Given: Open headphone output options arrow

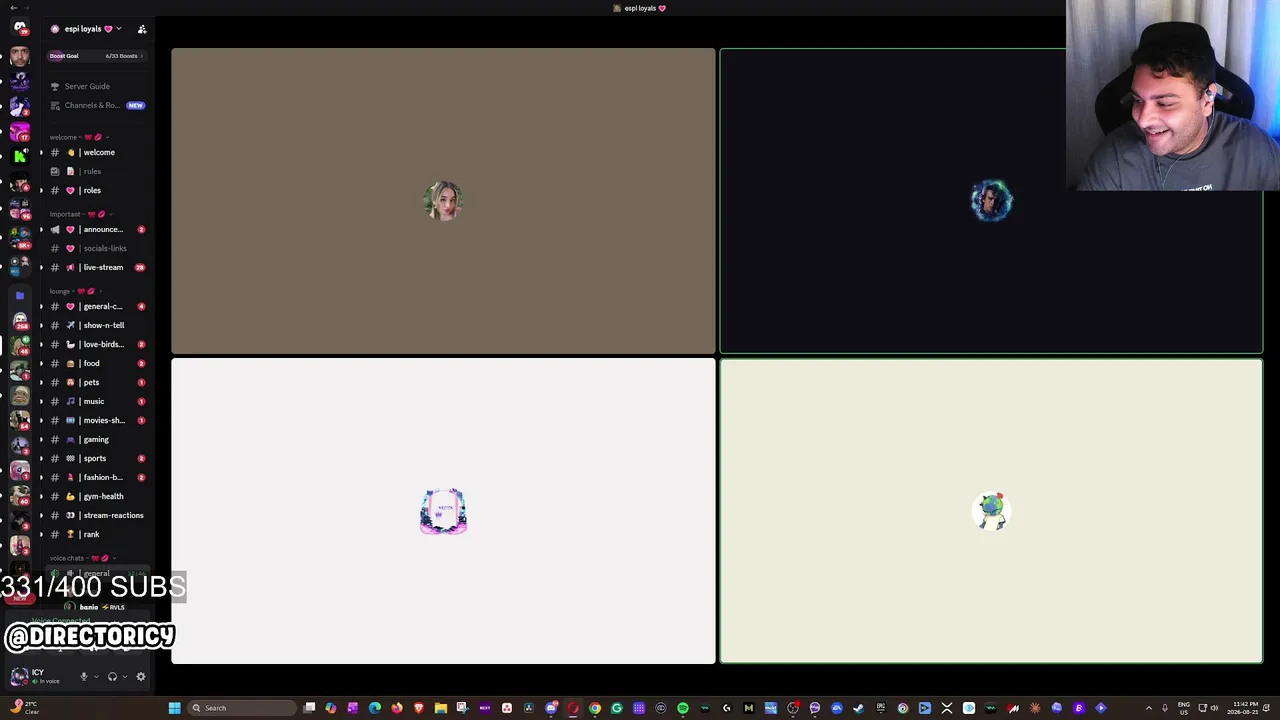Looking at the screenshot, I should coord(124,677).
